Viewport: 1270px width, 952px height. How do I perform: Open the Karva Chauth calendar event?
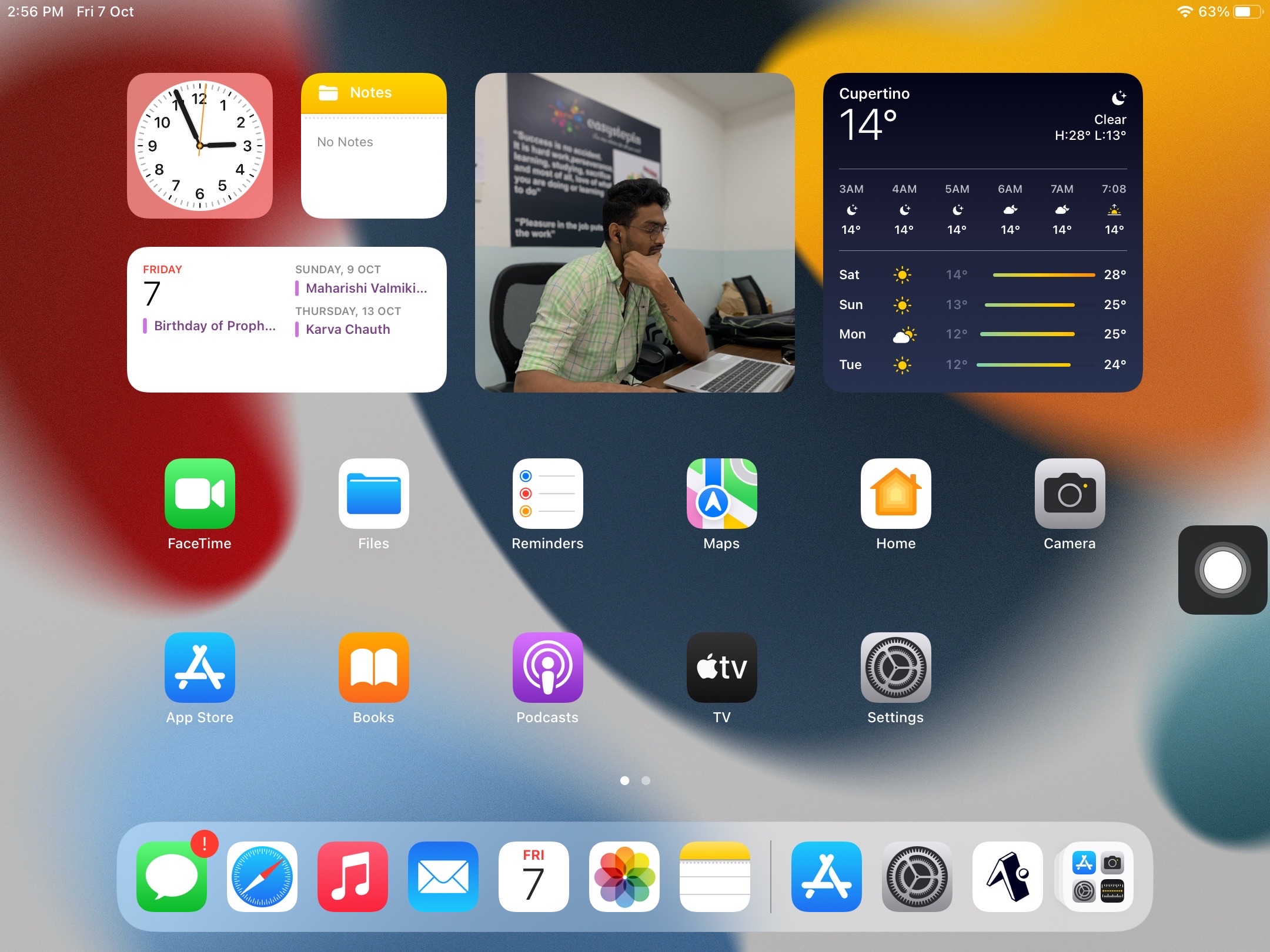[343, 329]
